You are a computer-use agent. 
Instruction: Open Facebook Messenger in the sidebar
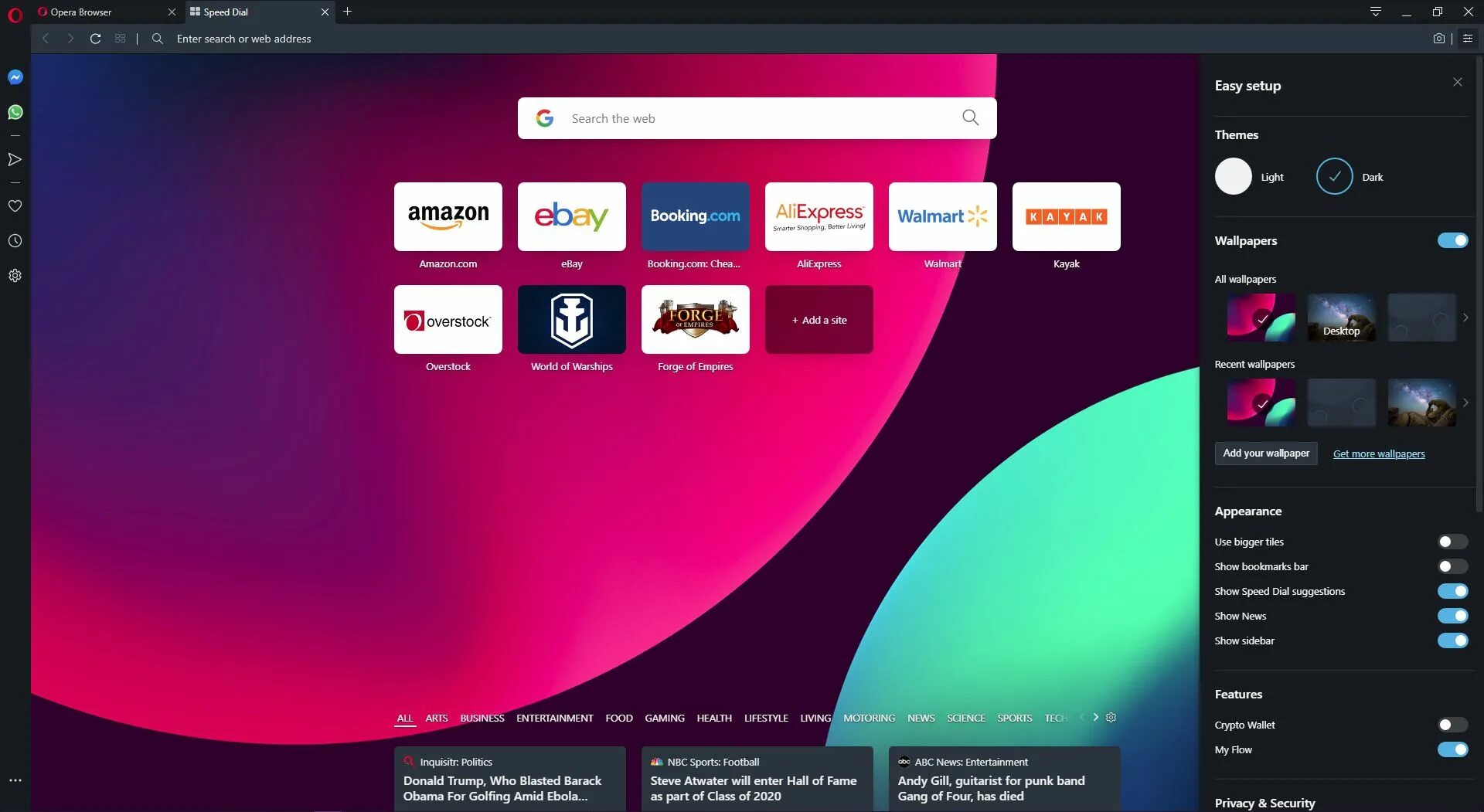point(15,77)
